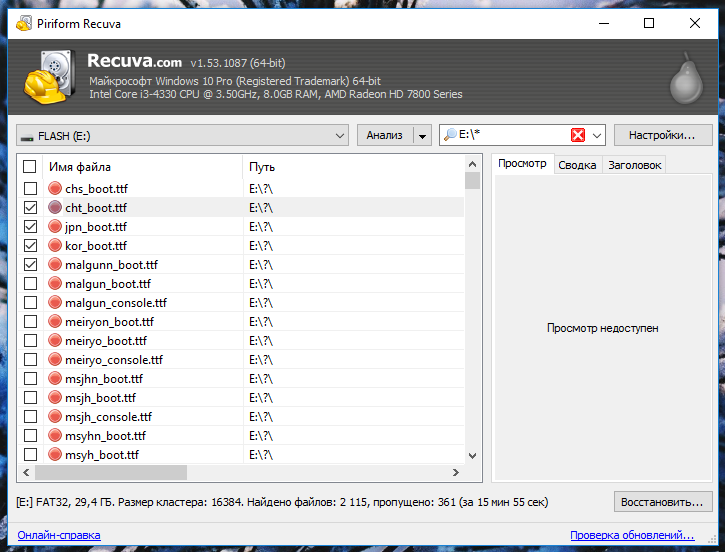
Task: Click the magnifier icon in the filter box
Action: click(x=450, y=135)
